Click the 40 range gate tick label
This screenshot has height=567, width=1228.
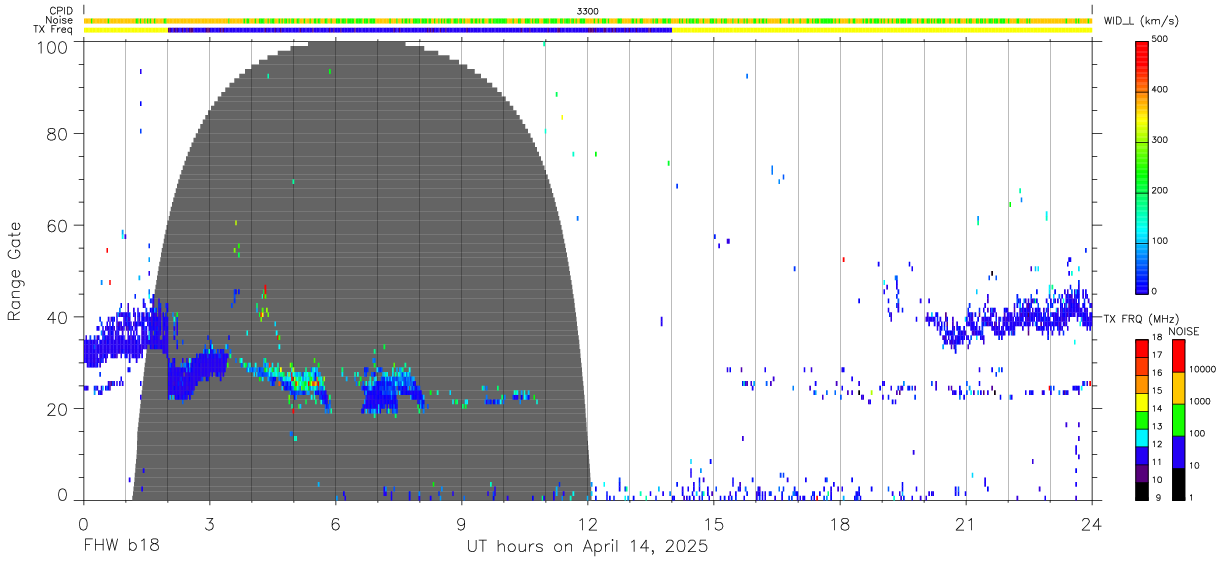point(59,318)
